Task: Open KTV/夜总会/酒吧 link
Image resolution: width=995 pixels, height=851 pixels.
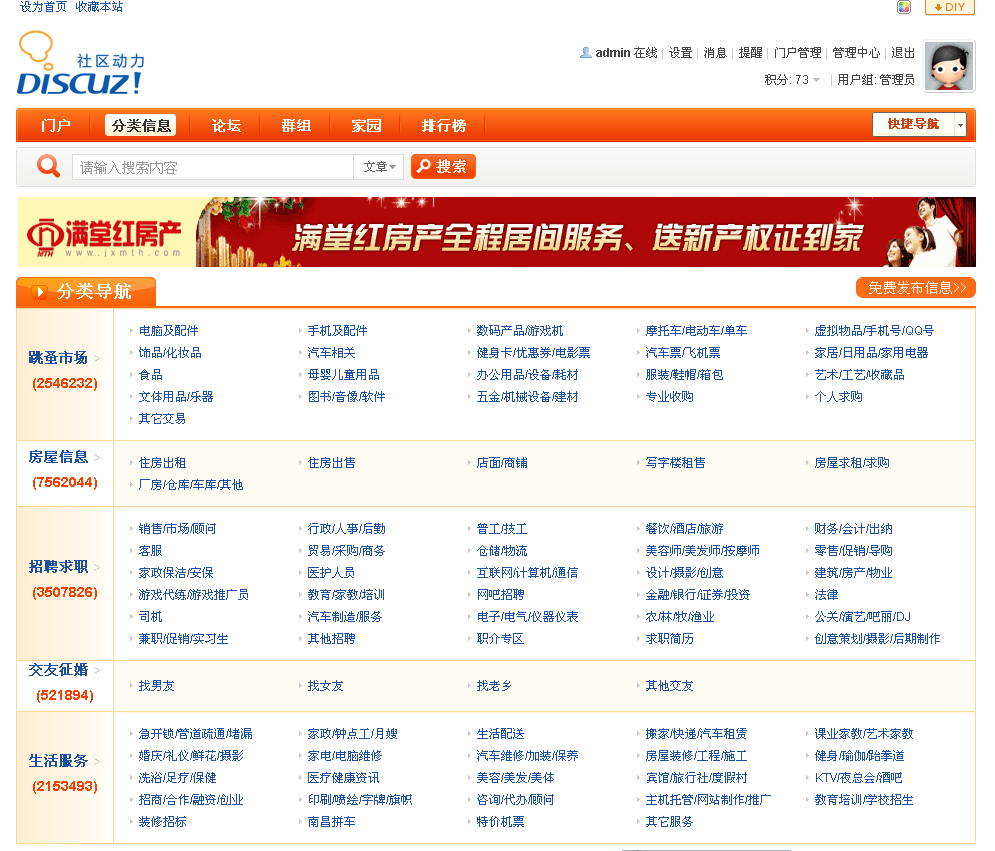Action: 858,777
